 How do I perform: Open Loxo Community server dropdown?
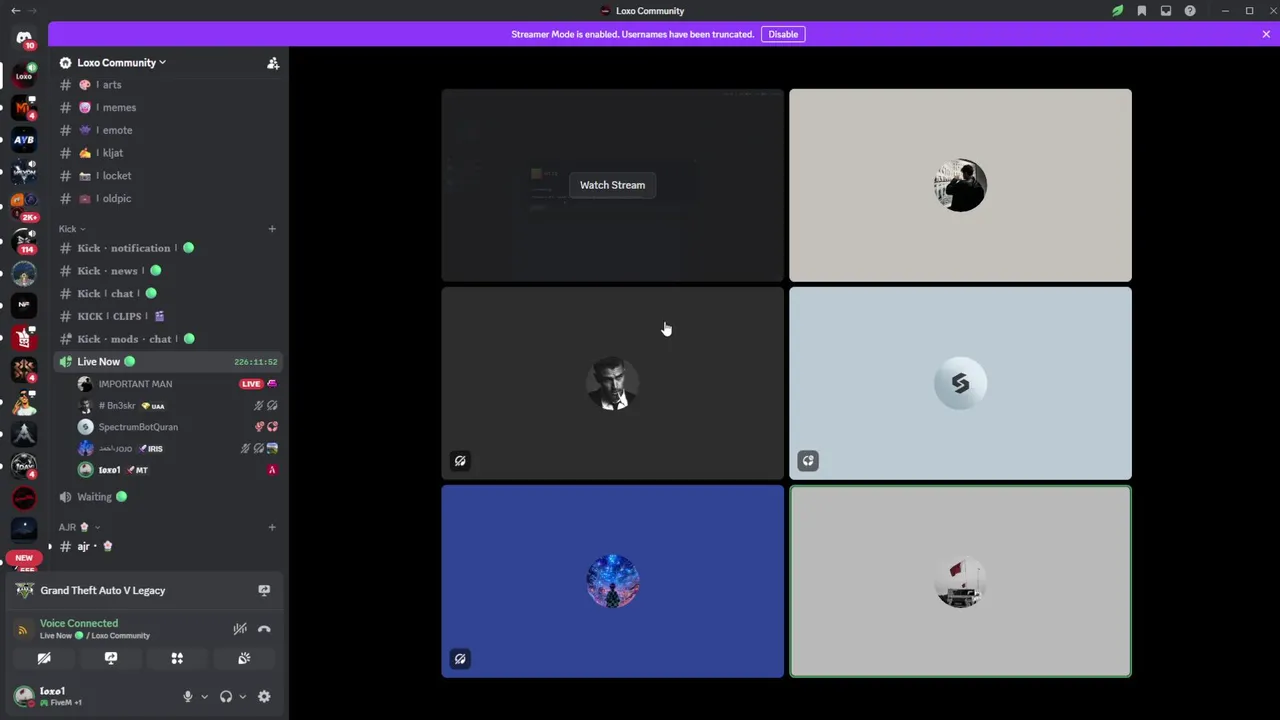tap(121, 63)
